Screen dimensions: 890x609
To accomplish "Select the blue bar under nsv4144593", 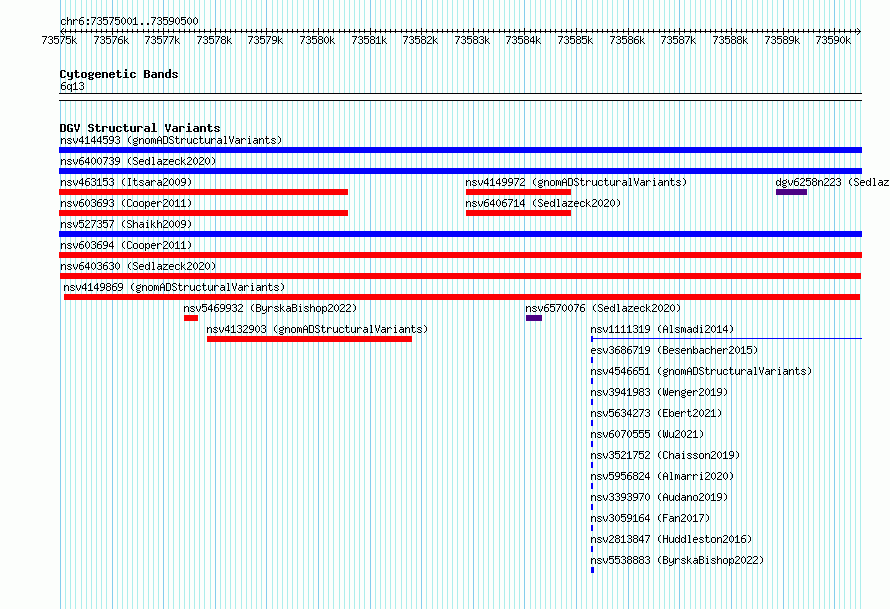I will tap(460, 150).
